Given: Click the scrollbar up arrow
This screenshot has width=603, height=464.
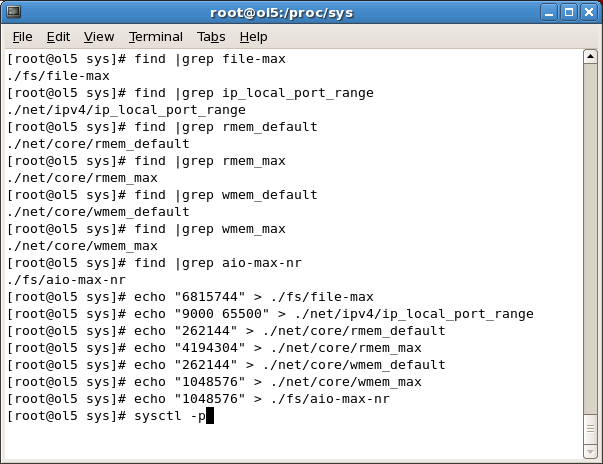Looking at the screenshot, I should tap(590, 57).
